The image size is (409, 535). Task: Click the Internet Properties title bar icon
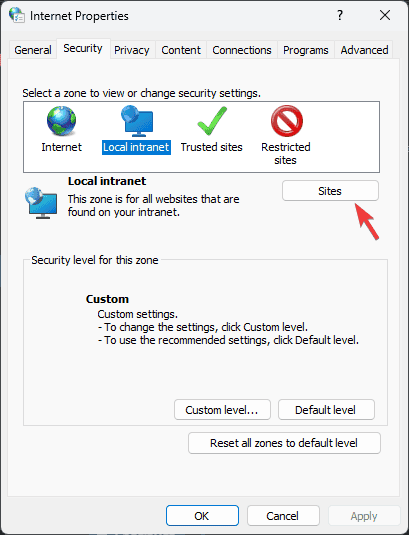[x=17, y=15]
